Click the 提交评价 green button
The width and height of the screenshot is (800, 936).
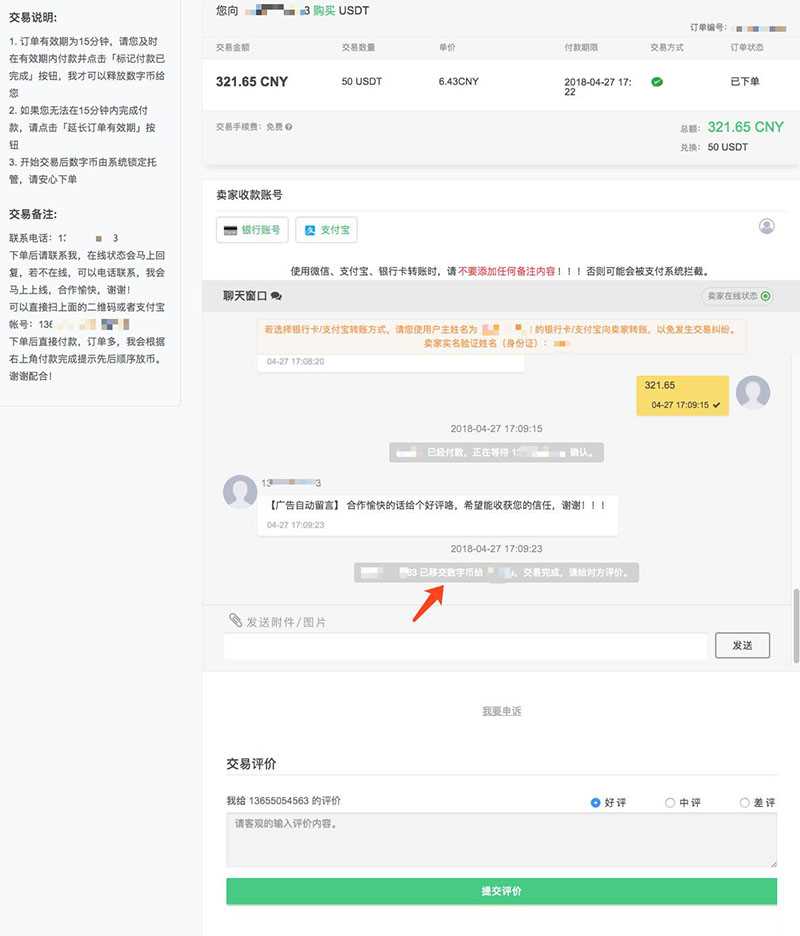(501, 891)
